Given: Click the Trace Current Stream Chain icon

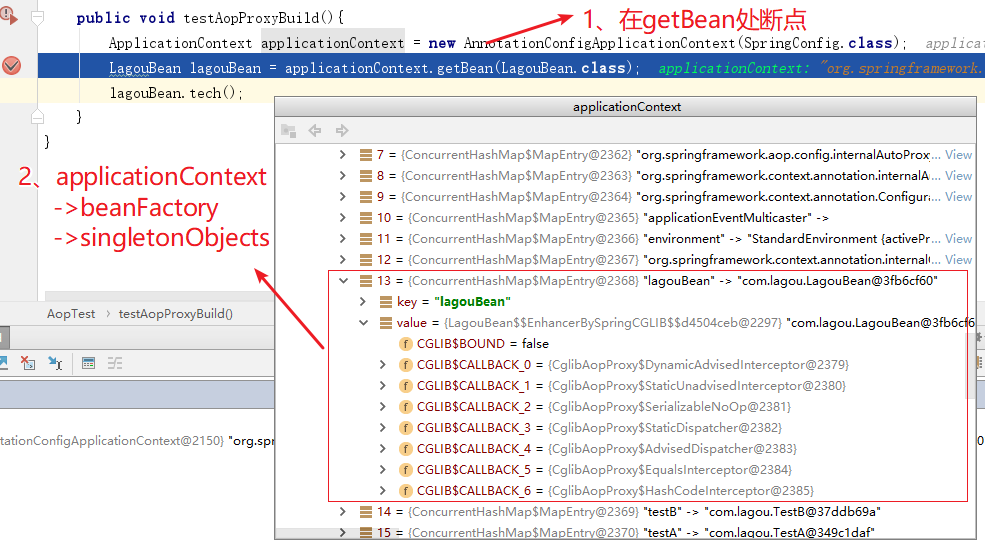Looking at the screenshot, I should click(115, 363).
